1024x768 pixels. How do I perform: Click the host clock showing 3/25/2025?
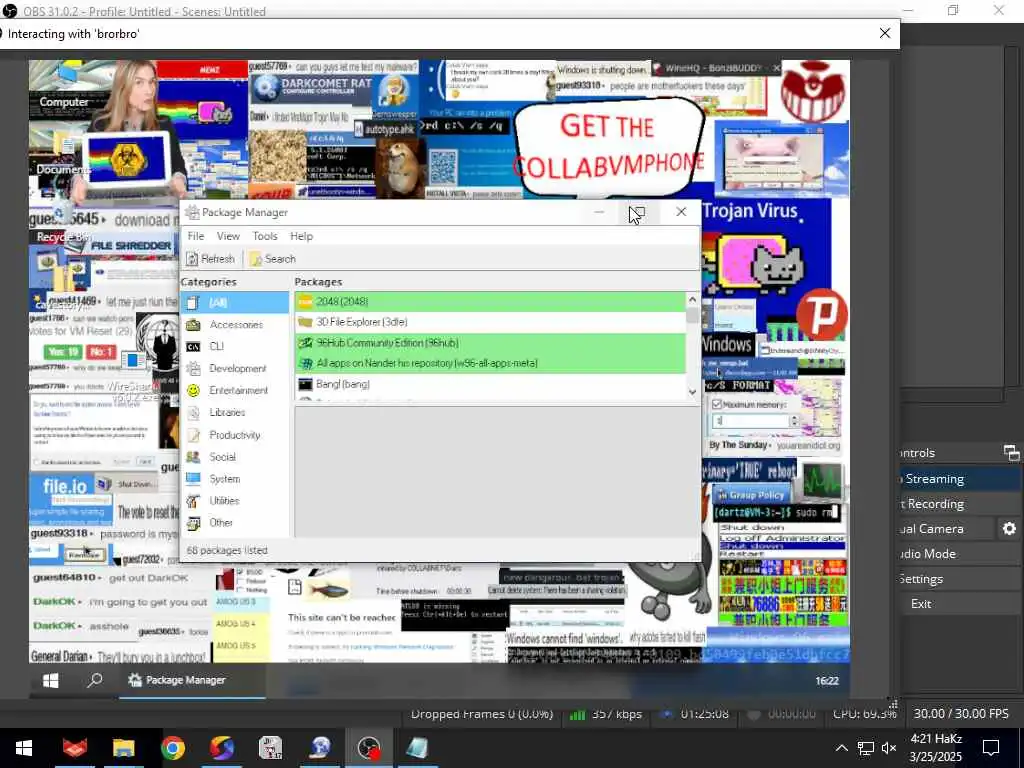936,748
